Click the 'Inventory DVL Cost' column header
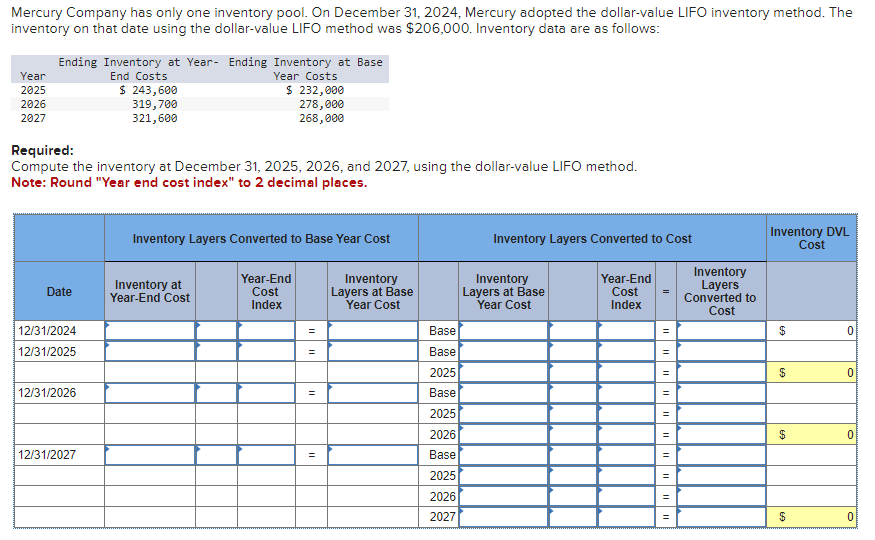The width and height of the screenshot is (875, 540). click(x=811, y=238)
